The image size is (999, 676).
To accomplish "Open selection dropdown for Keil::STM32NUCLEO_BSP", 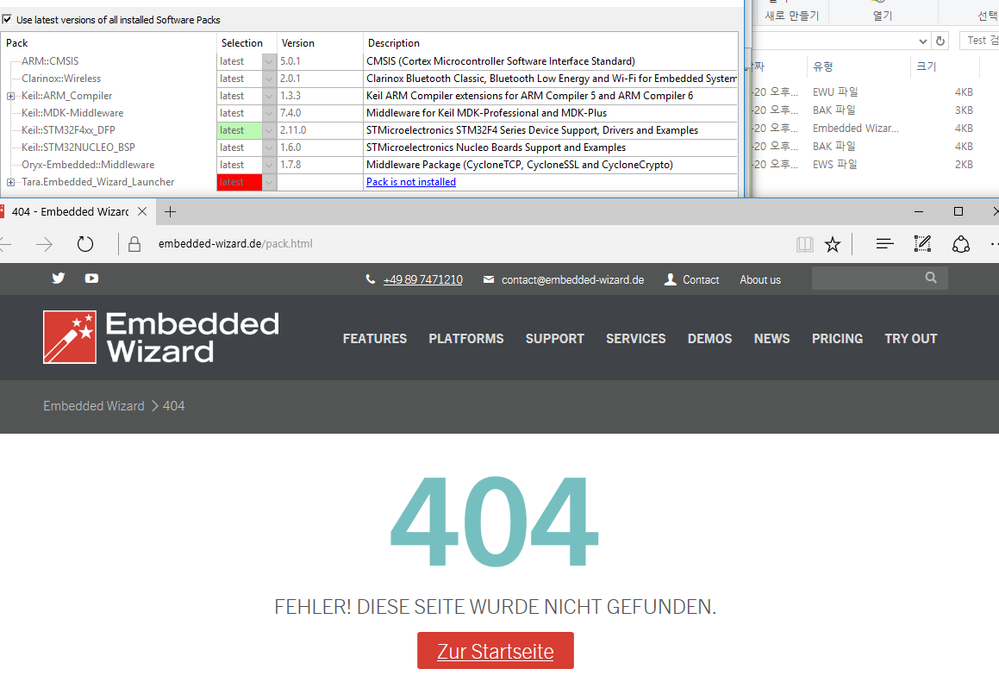I will [269, 147].
